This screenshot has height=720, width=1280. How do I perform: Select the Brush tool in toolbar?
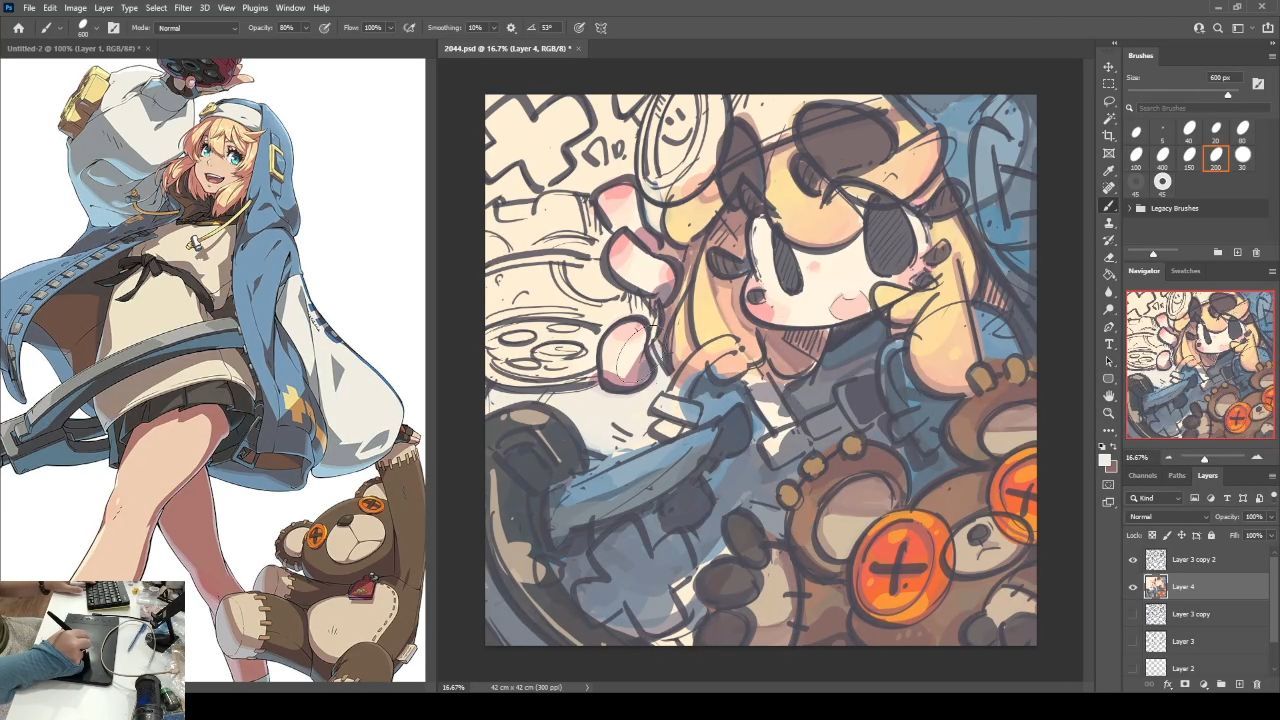click(x=1109, y=205)
